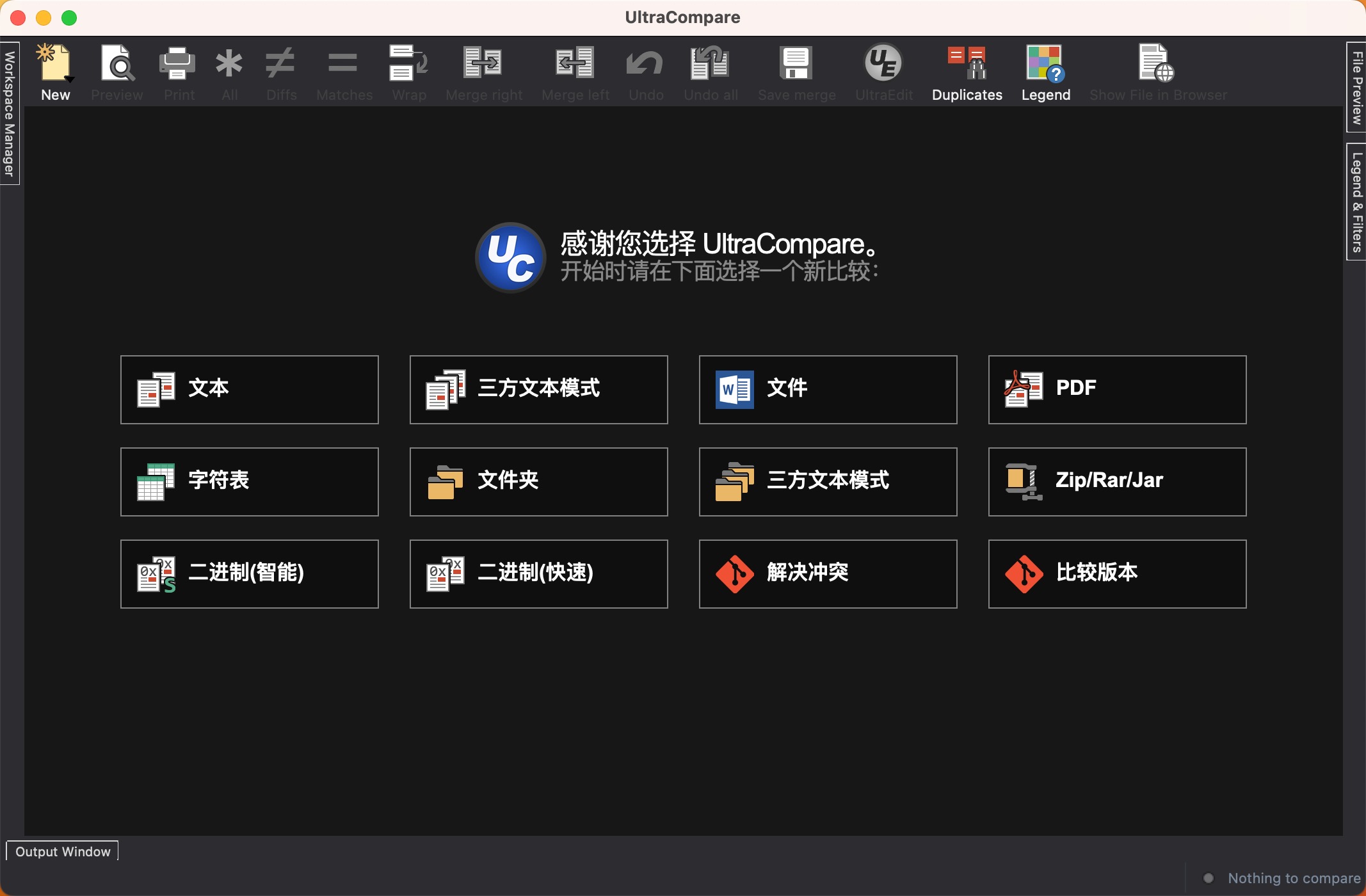Open the File Preview side tab
The width and height of the screenshot is (1366, 896).
coord(1356,87)
